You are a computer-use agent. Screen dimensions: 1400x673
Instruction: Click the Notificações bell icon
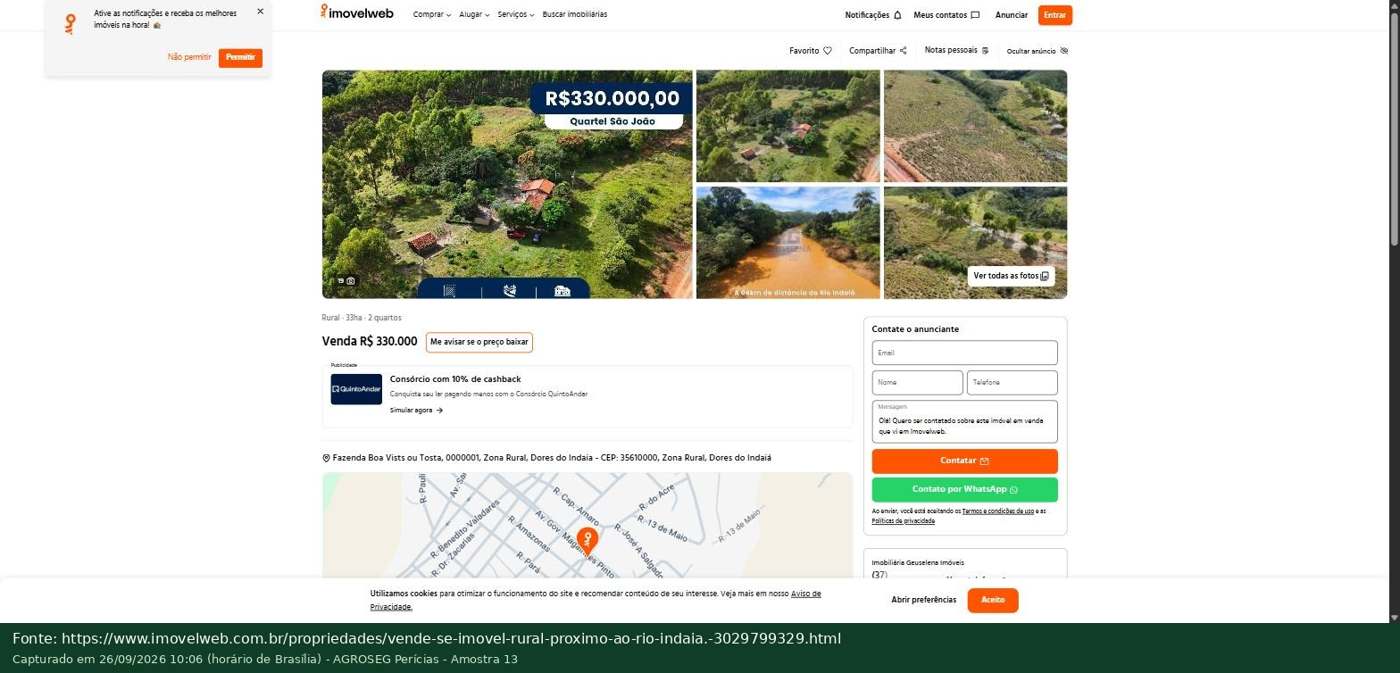pos(897,15)
